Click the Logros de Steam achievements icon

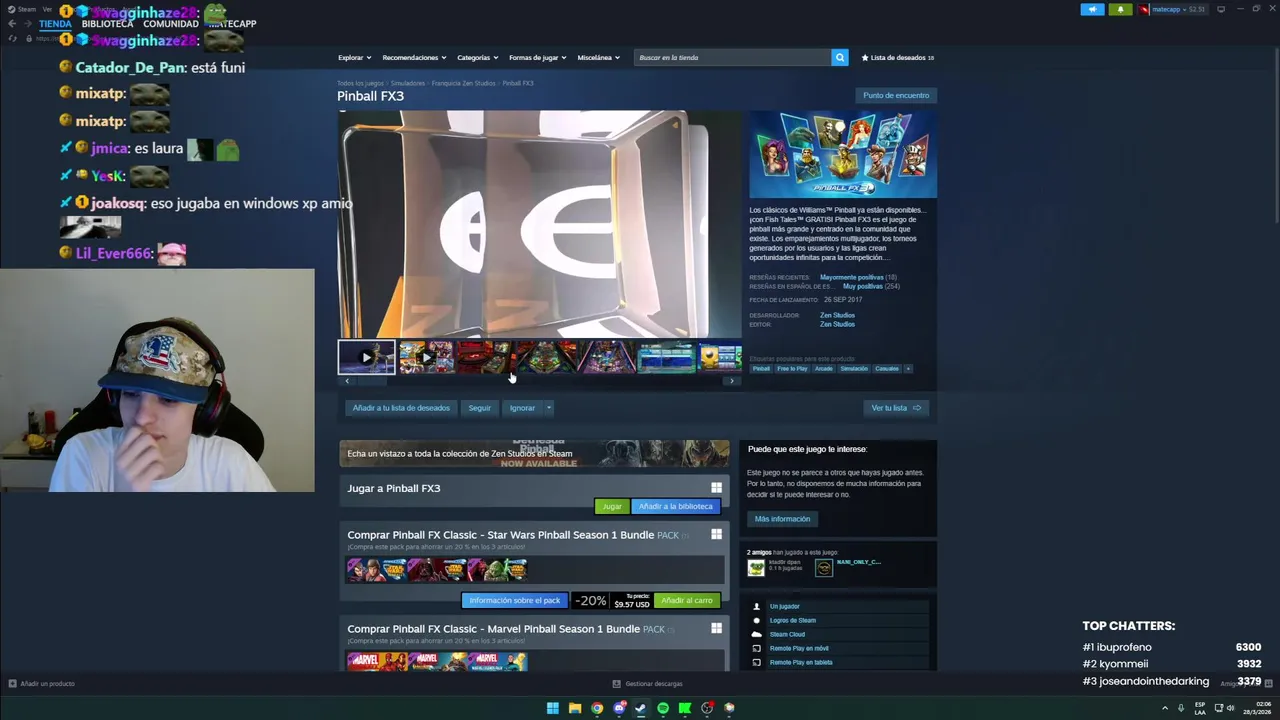tap(757, 620)
